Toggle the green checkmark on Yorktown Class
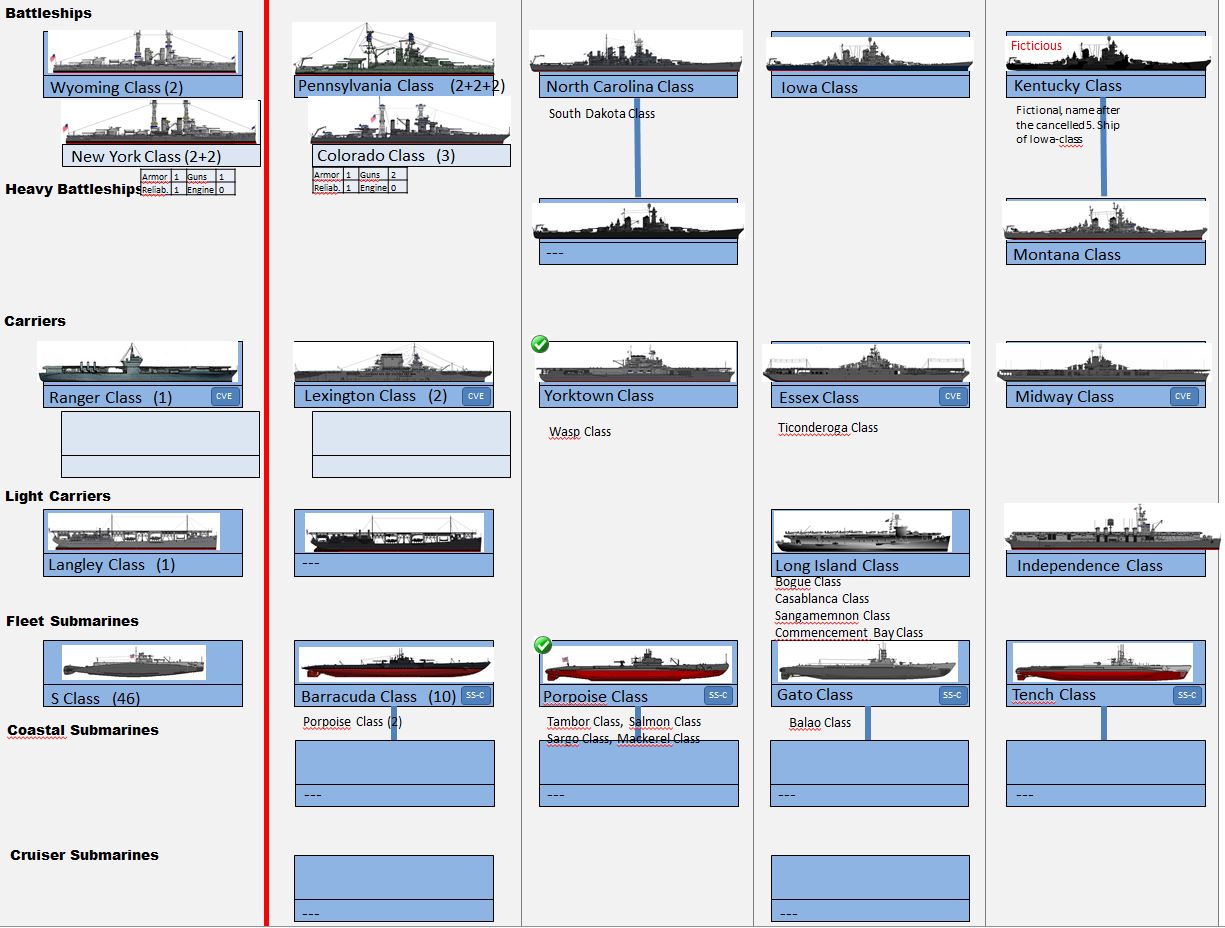Screen dimensions: 1225x928 (x=540, y=344)
